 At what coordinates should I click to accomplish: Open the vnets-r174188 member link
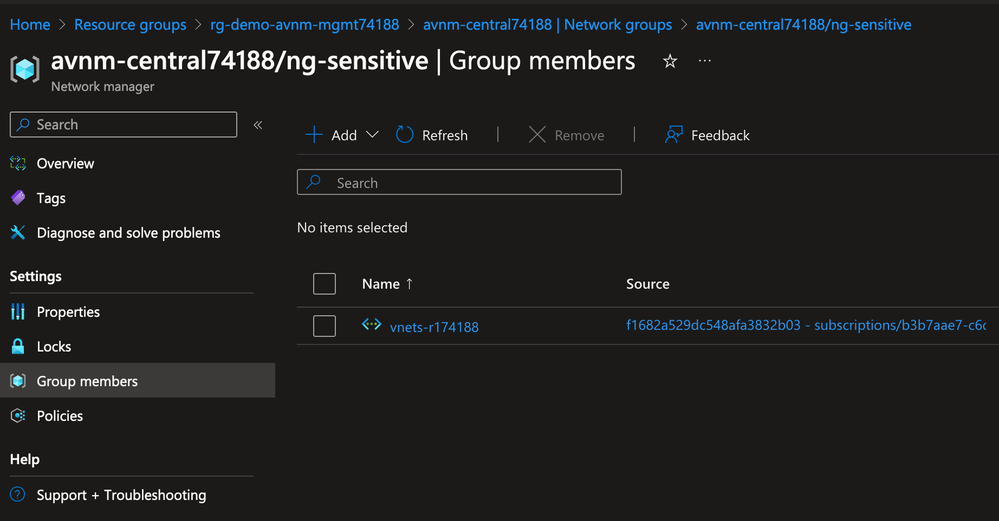[x=434, y=327]
